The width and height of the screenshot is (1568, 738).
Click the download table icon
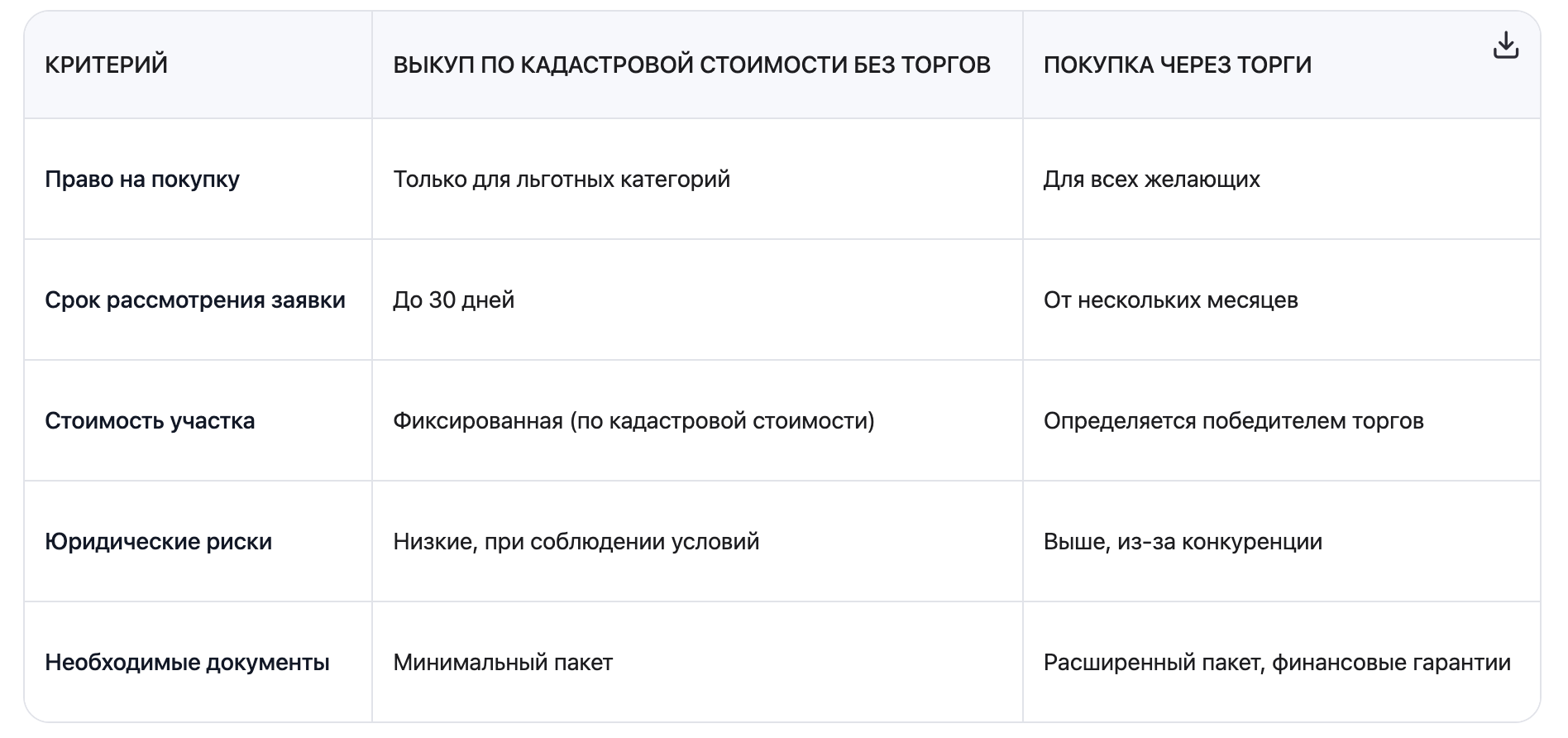[1505, 46]
